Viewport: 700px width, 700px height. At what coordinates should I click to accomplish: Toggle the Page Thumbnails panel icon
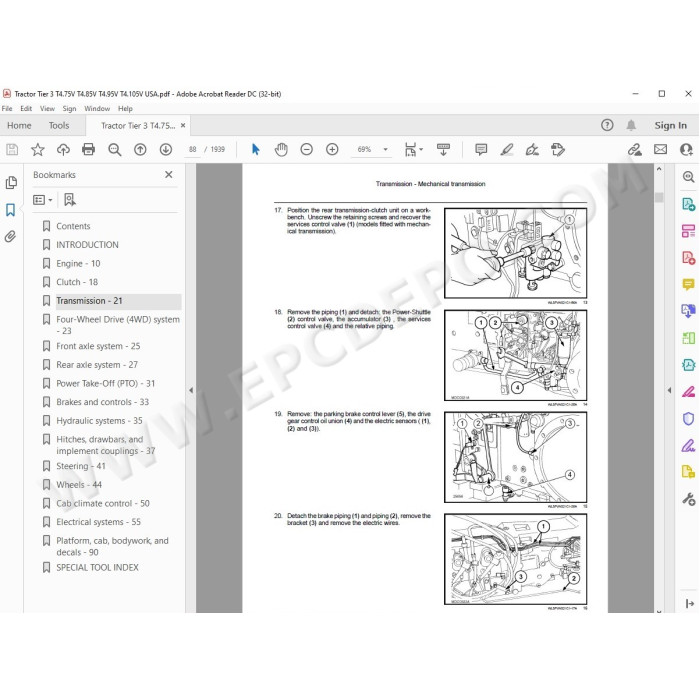click(11, 183)
